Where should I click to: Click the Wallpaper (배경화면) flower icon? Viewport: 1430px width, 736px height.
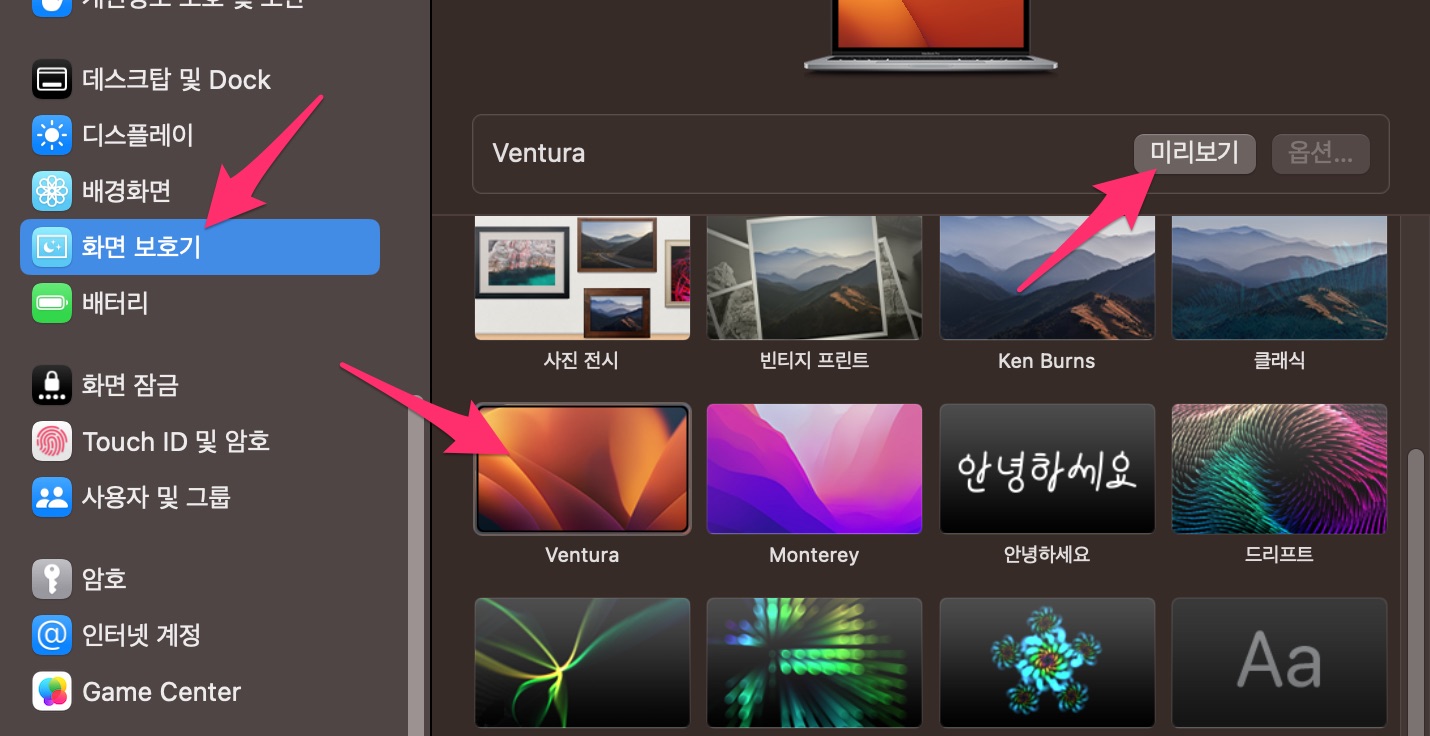[x=52, y=190]
